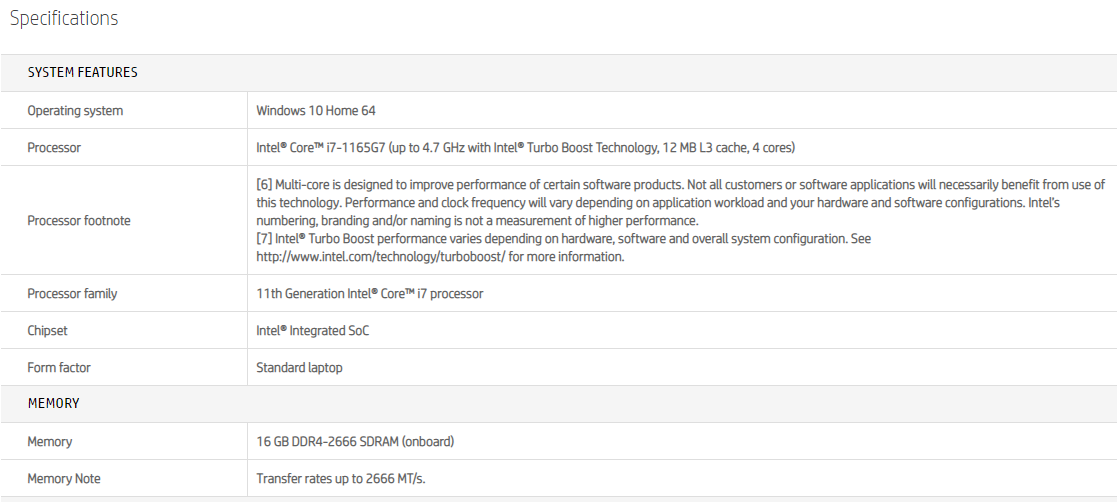Click the Chipset row label

point(47,331)
